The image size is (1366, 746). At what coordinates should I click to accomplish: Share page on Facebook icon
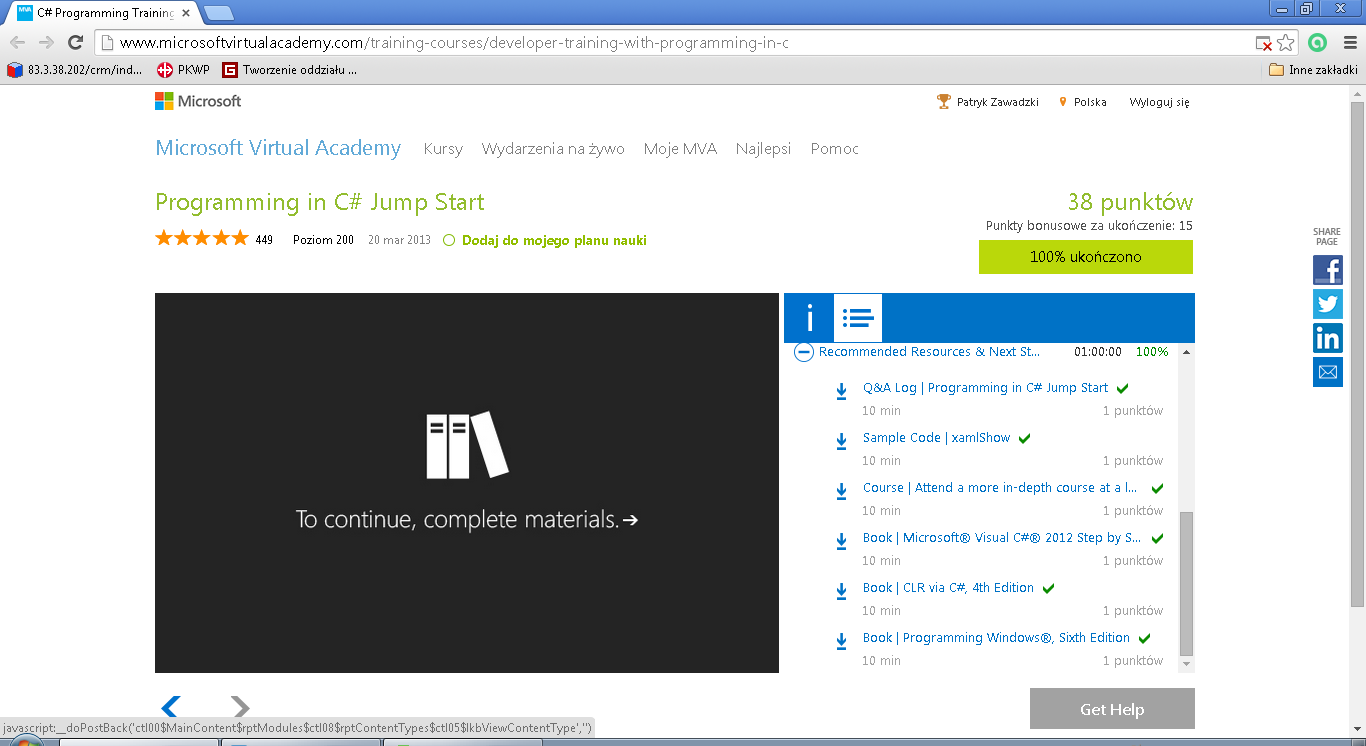1327,270
